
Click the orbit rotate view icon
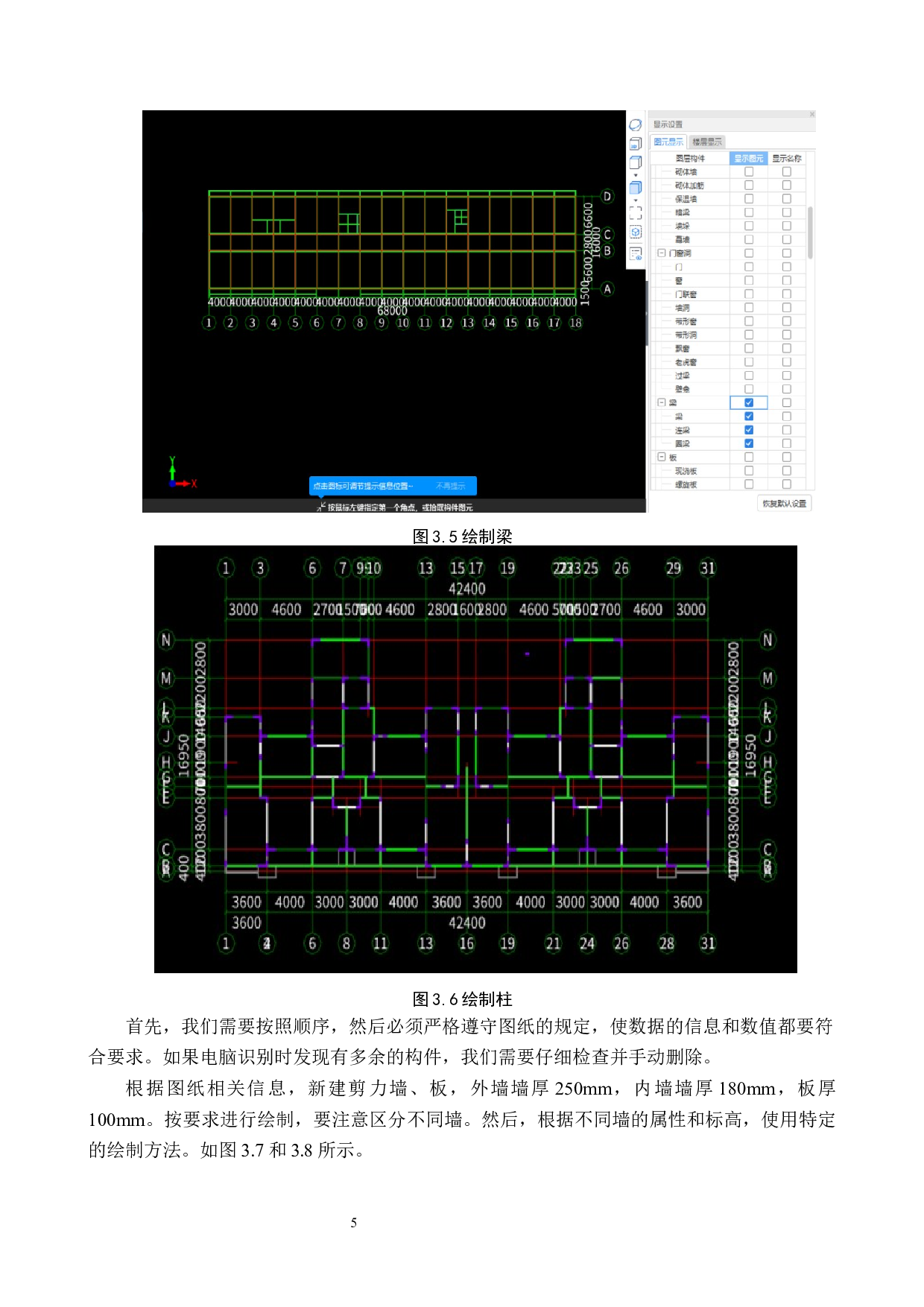coord(636,125)
